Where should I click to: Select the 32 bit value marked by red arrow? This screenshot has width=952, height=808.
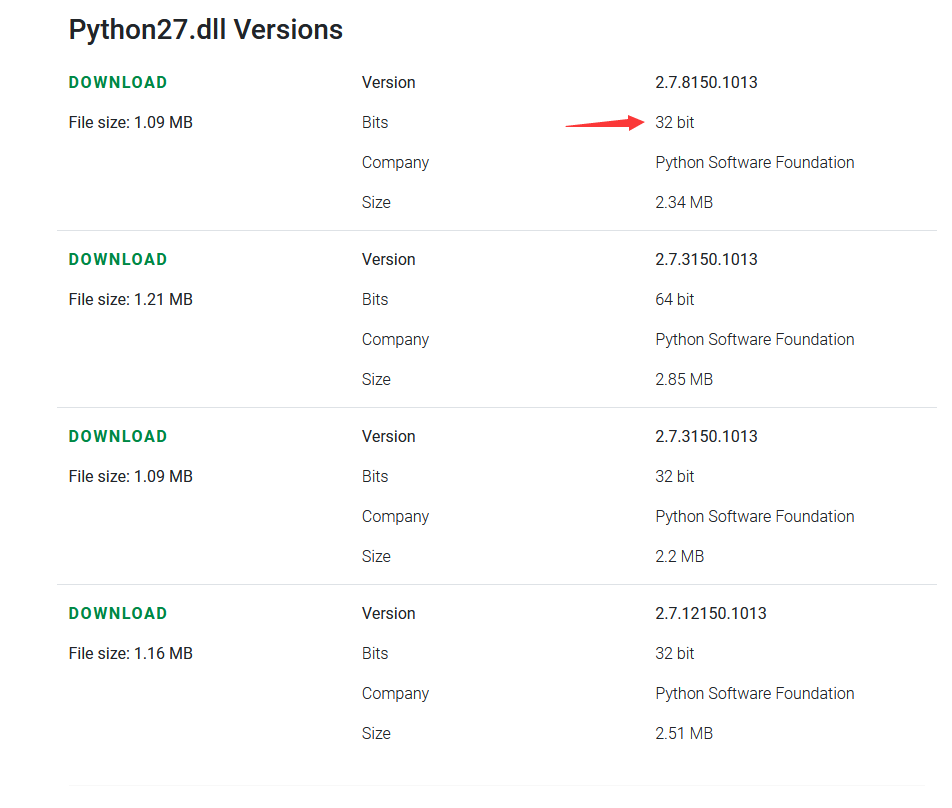pos(674,122)
